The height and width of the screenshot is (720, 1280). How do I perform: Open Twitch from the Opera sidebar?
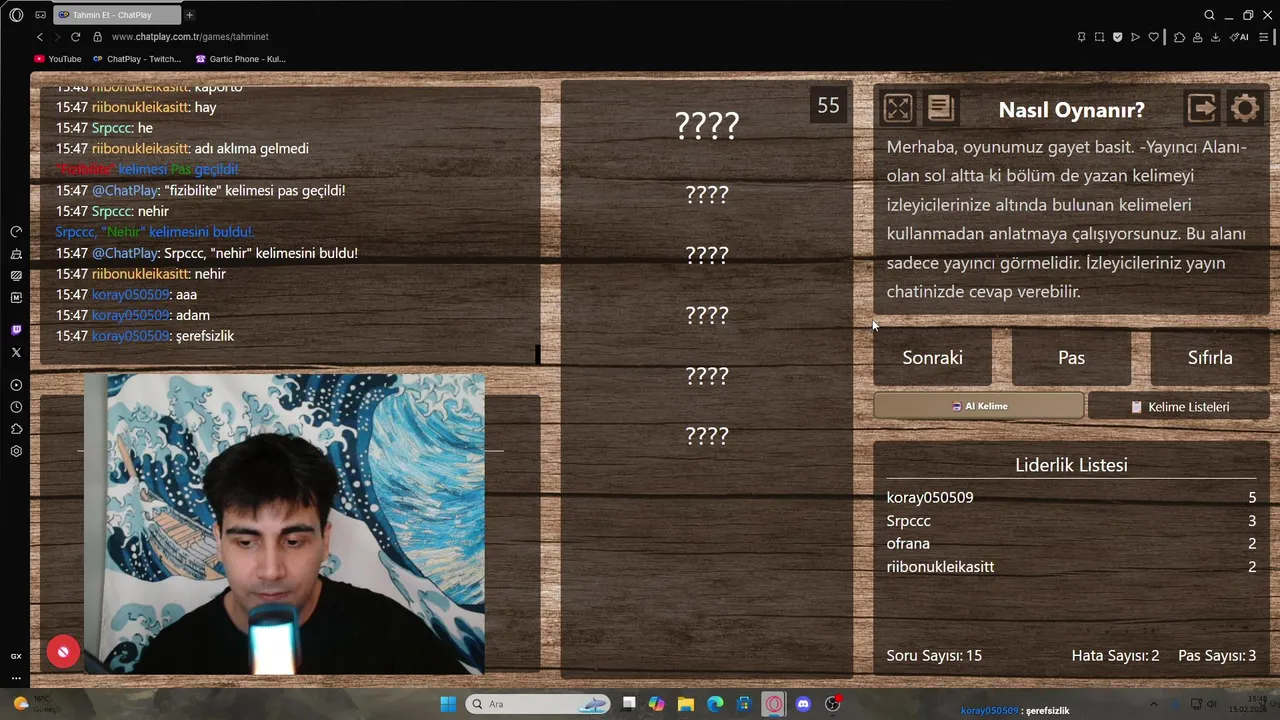pos(16,330)
